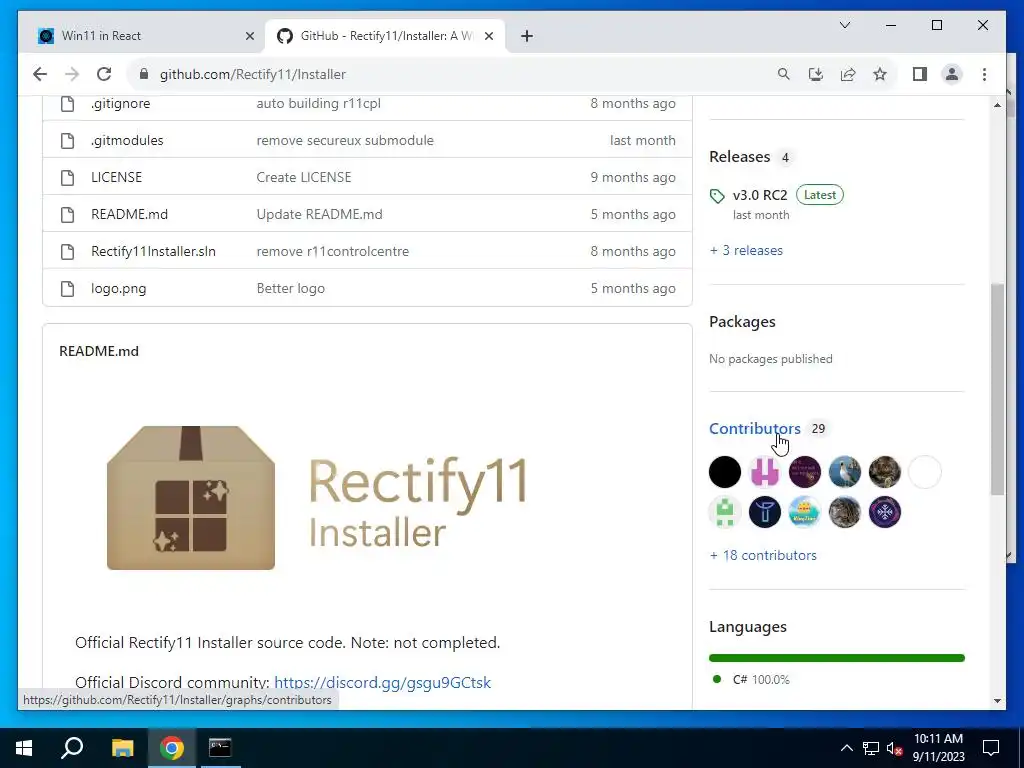Click the Chrome taskbar icon

point(171,748)
